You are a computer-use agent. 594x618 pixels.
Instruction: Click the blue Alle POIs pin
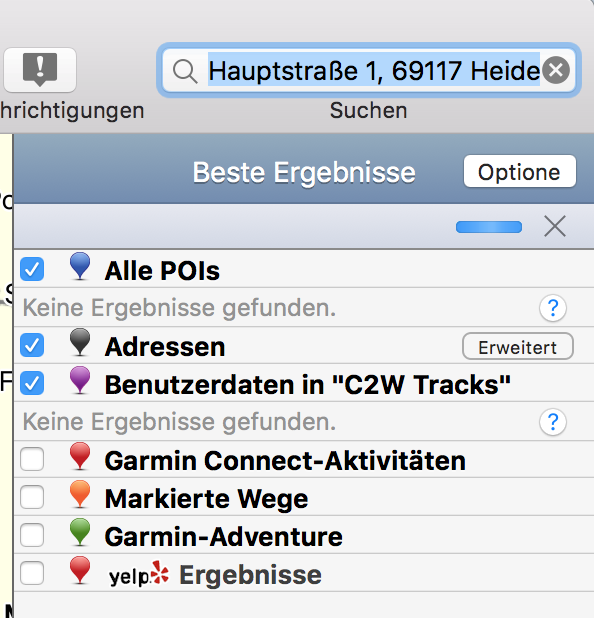coord(80,266)
